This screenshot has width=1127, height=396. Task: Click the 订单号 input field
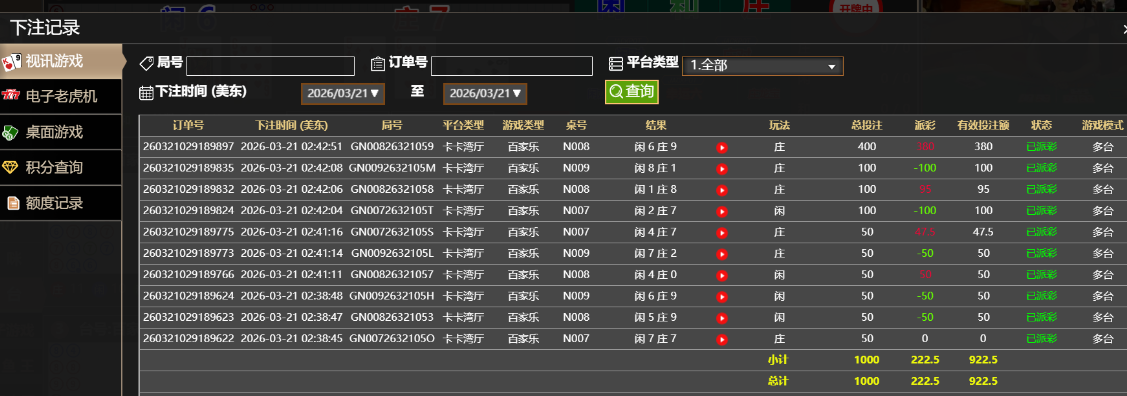(x=512, y=66)
